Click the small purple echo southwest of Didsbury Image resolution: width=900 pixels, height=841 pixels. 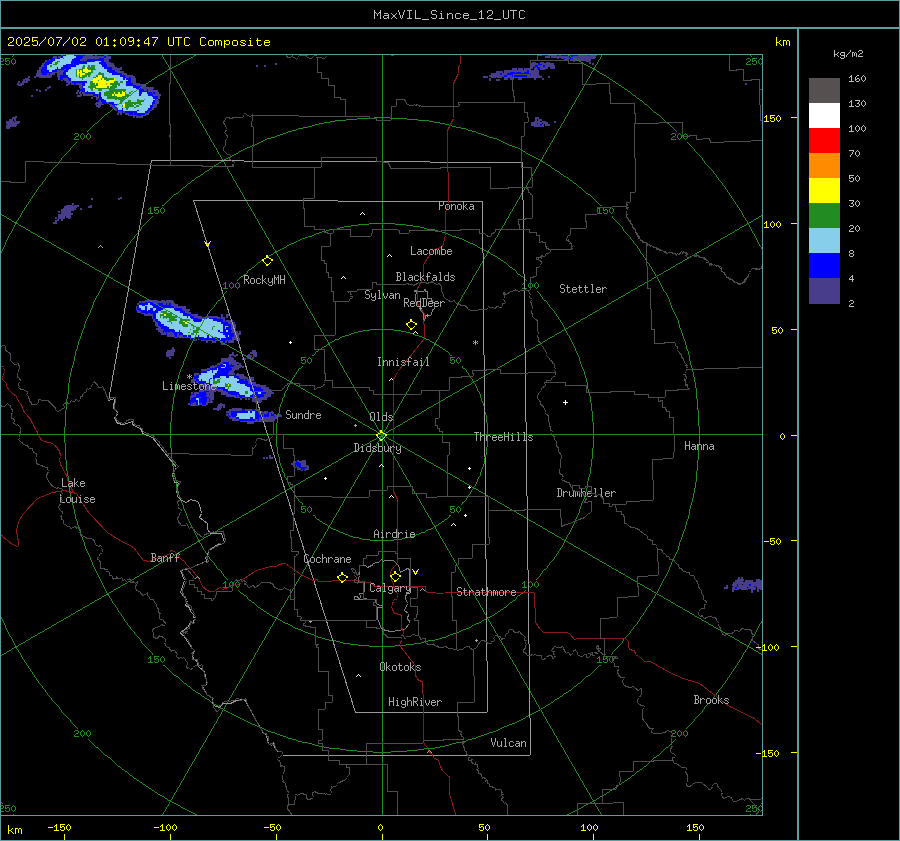click(300, 465)
